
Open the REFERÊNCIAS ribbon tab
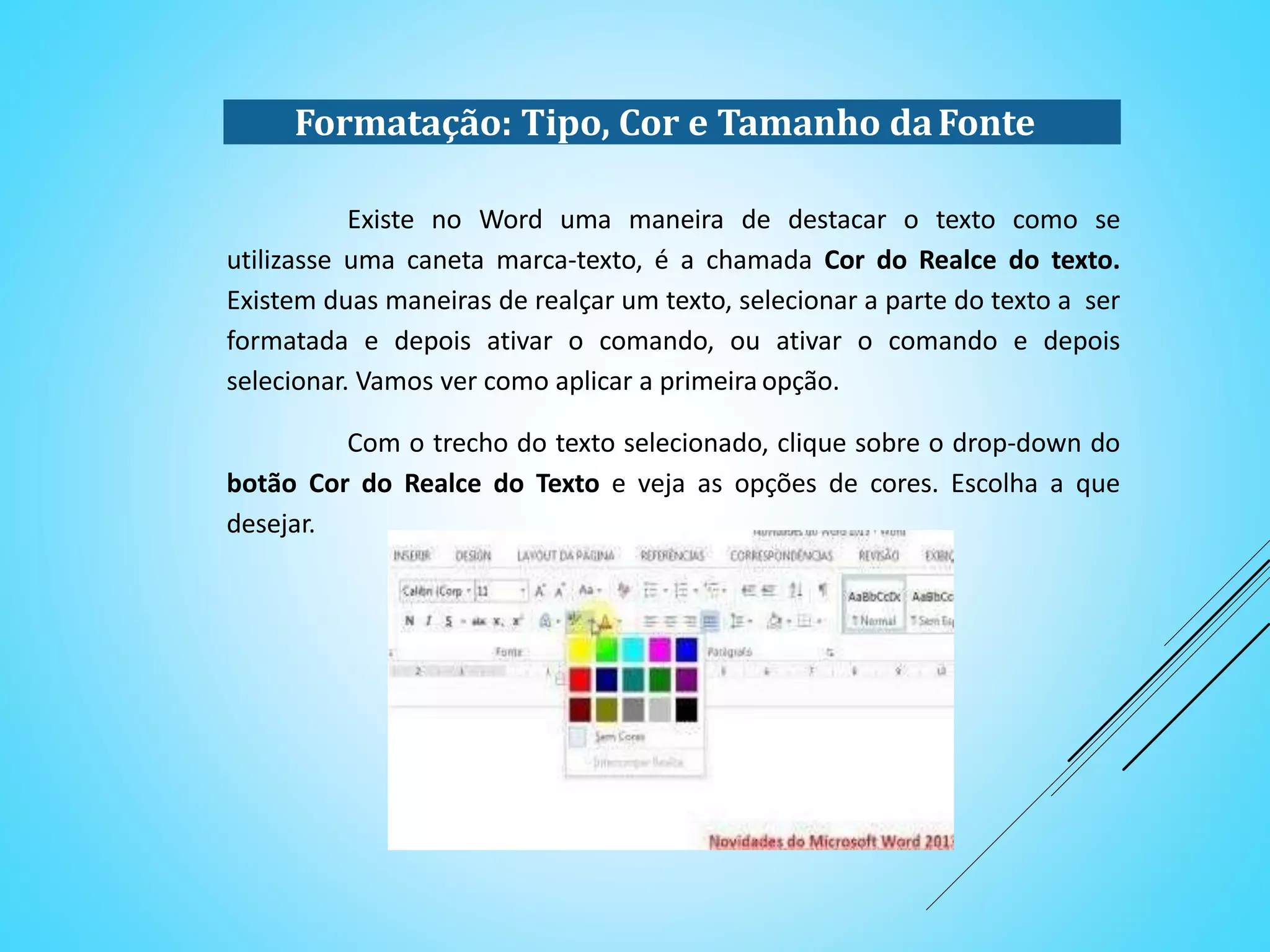[672, 555]
